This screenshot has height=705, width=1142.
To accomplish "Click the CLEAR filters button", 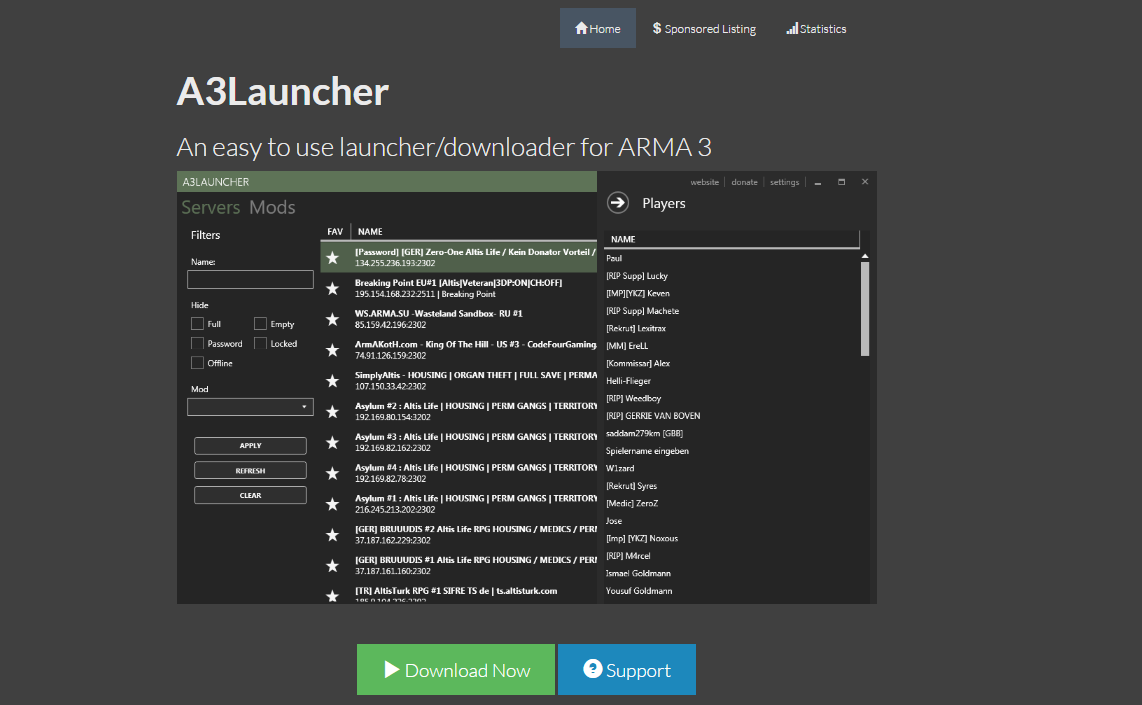I will click(x=251, y=495).
